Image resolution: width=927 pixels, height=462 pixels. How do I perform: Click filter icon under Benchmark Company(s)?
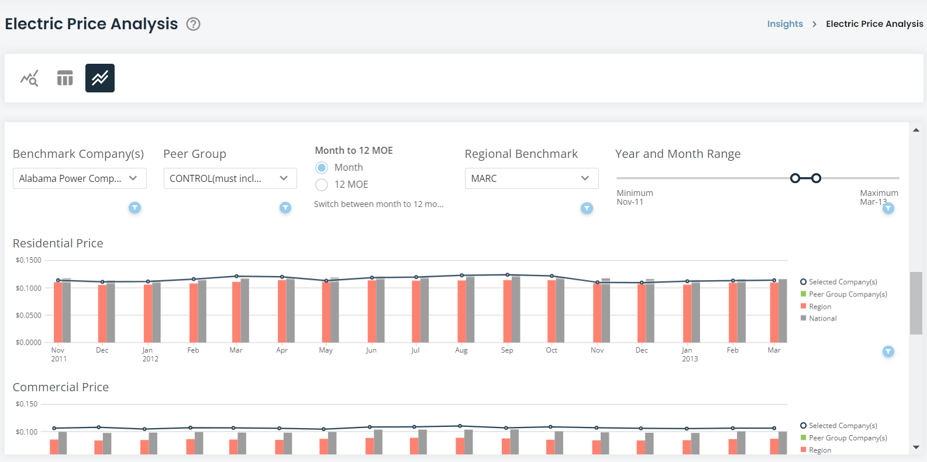click(x=135, y=208)
